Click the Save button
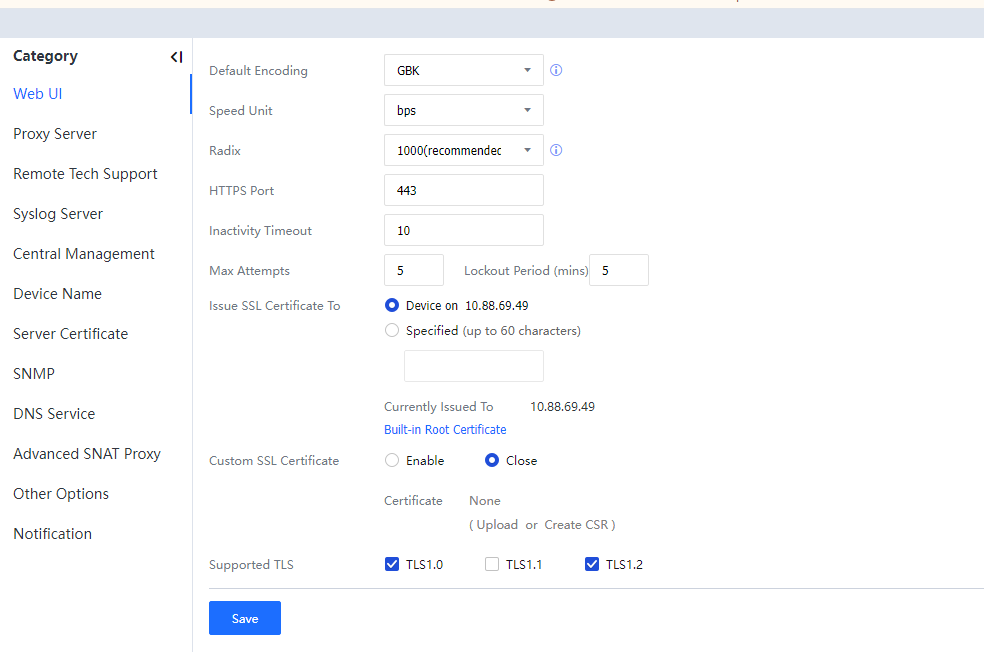The image size is (984, 652). click(245, 618)
